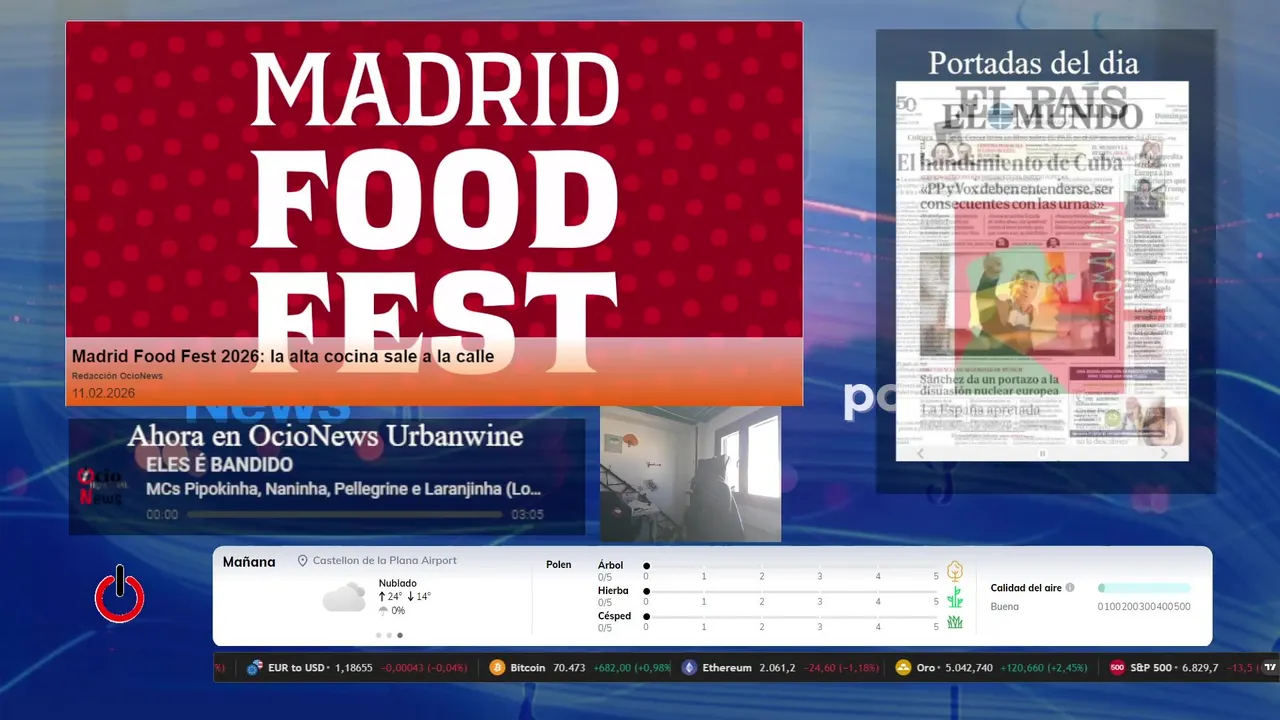Click the Nublado weather condition text

pos(397,583)
